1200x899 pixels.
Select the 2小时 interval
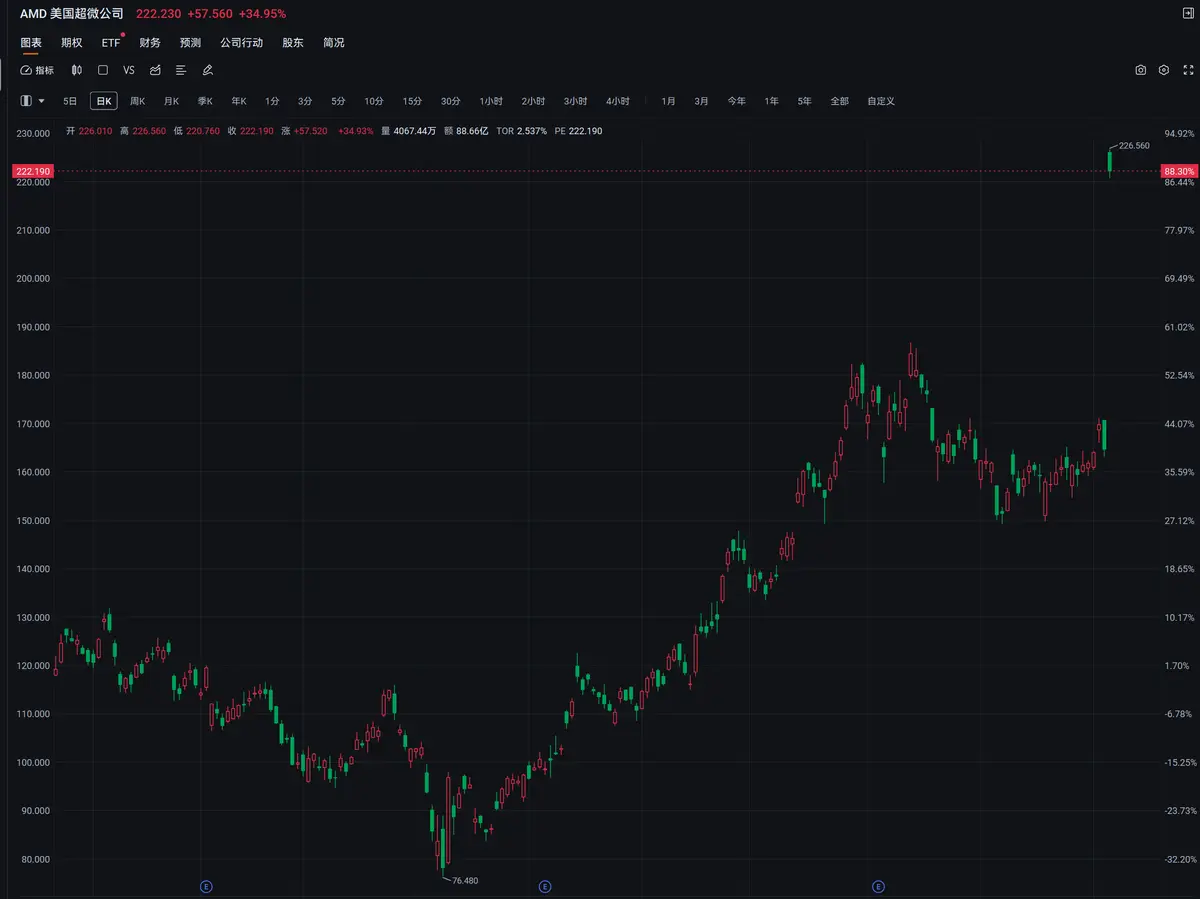pyautogui.click(x=533, y=101)
